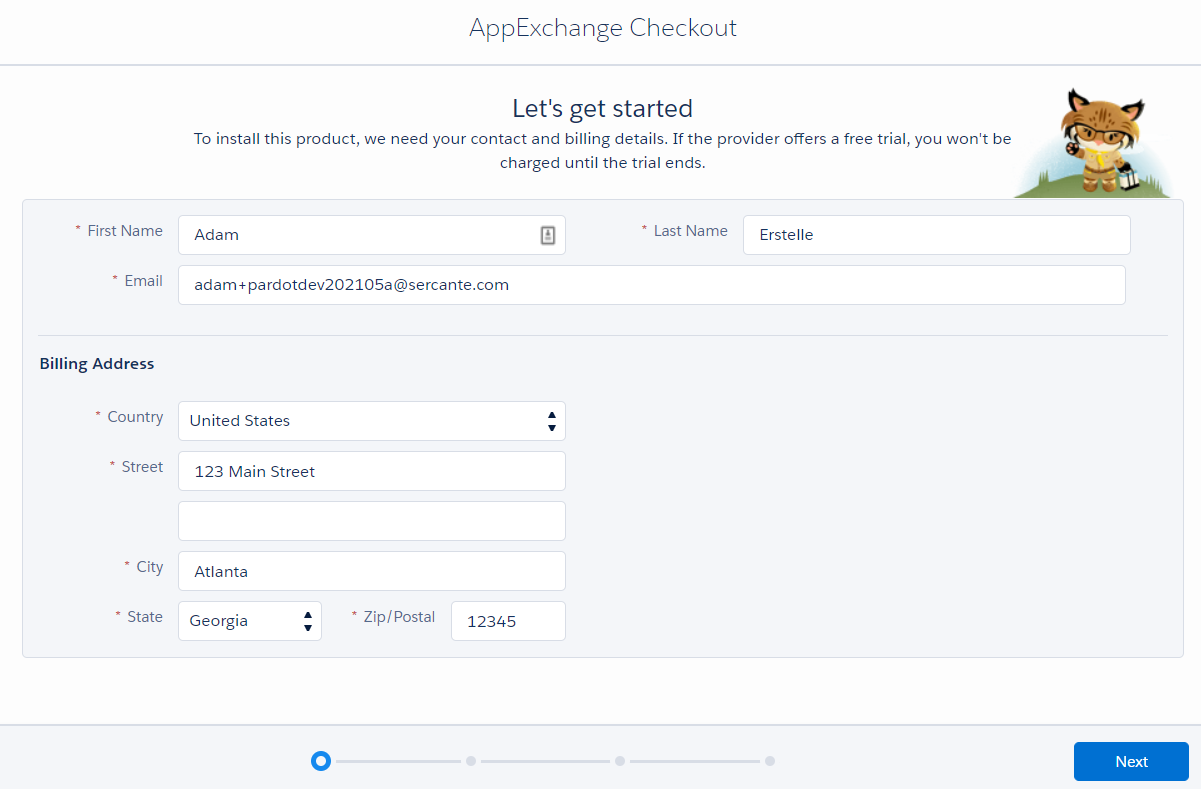Click the State label
This screenshot has height=789, width=1201.
pos(145,617)
